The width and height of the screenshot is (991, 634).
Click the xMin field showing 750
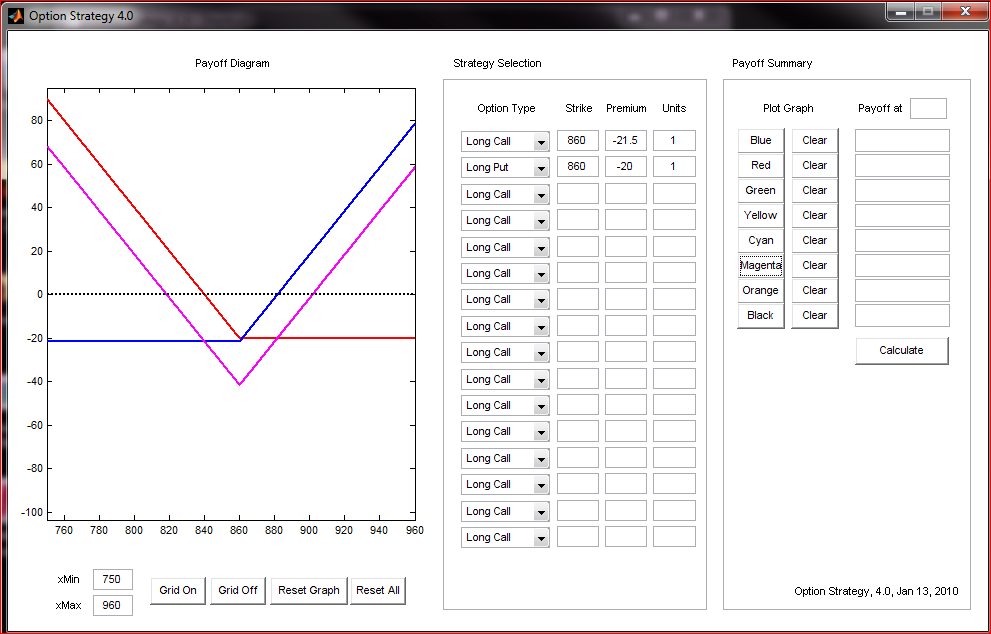click(x=112, y=580)
